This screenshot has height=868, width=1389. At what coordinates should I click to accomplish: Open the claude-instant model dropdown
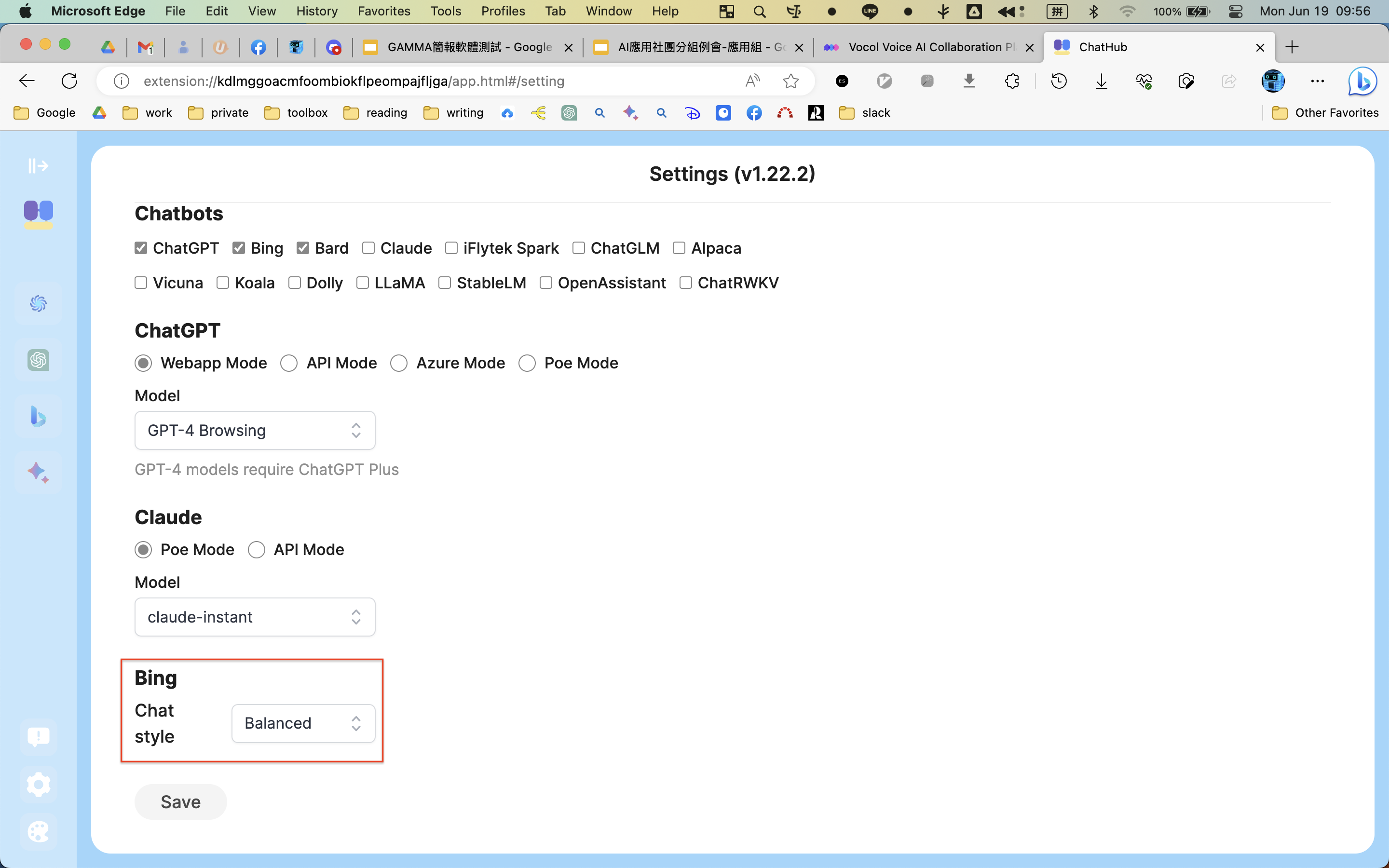[254, 617]
